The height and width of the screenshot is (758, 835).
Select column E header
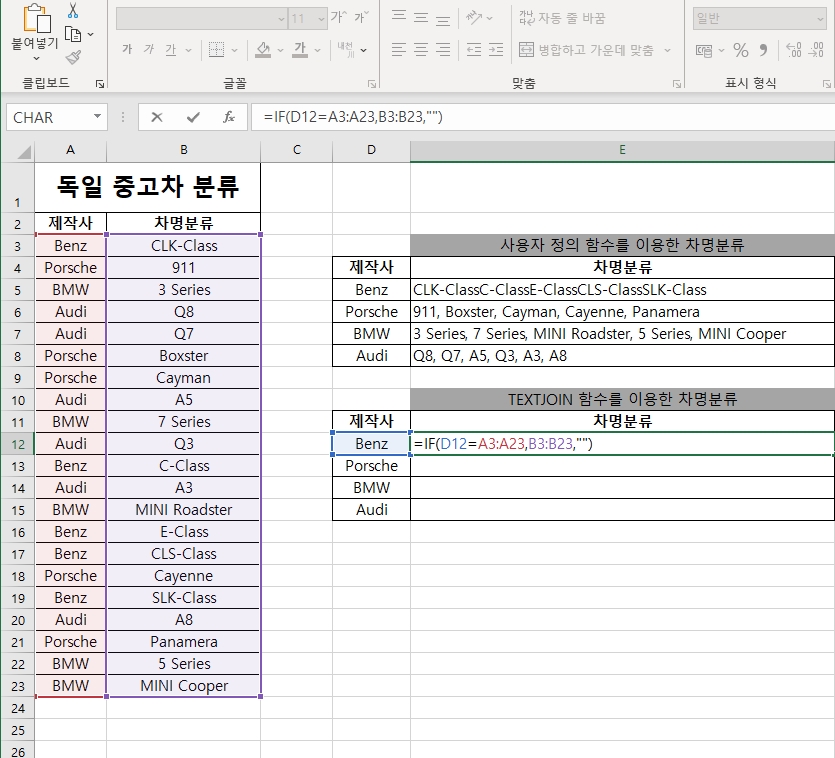pyautogui.click(x=622, y=150)
